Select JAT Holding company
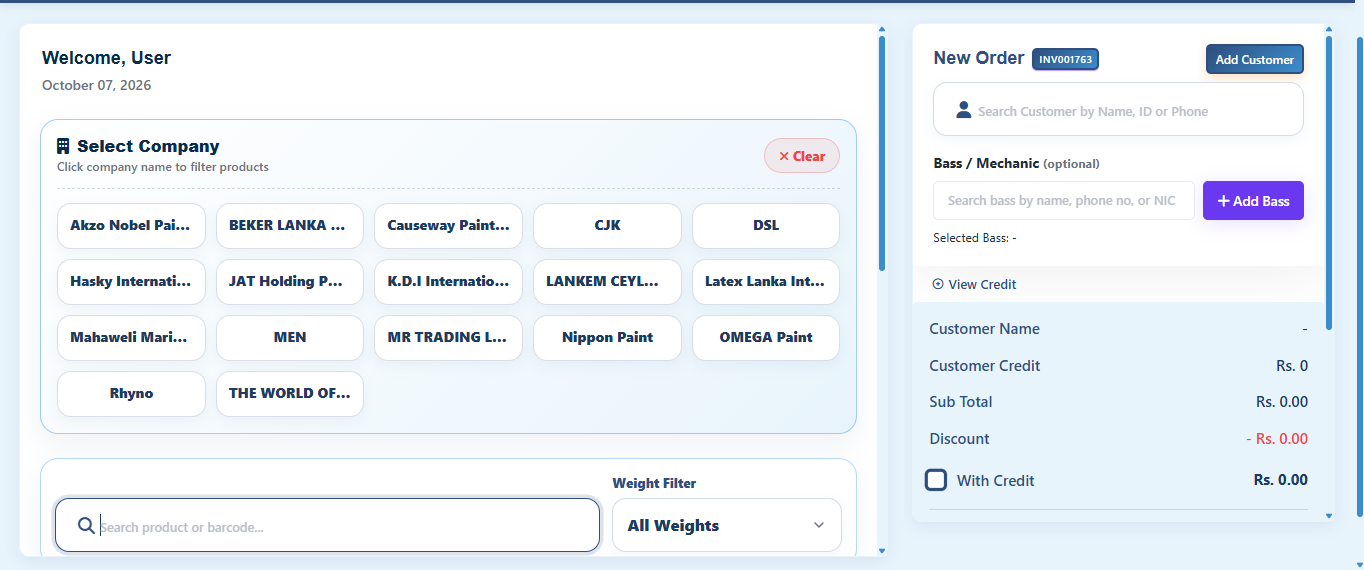Screen dimensions: 1364x570 (290, 282)
